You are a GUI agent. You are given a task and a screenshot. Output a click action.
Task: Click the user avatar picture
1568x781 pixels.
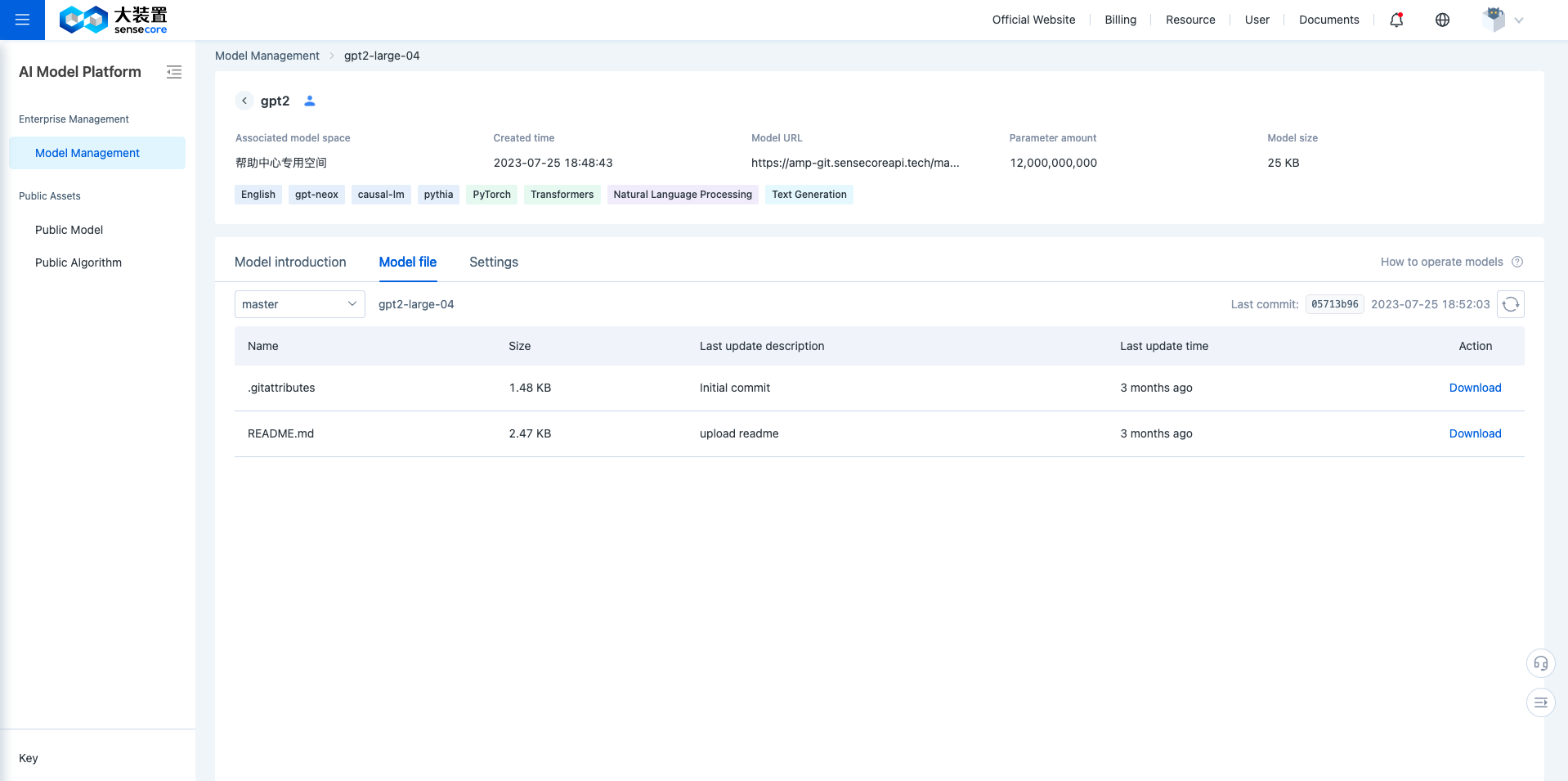point(1494,20)
